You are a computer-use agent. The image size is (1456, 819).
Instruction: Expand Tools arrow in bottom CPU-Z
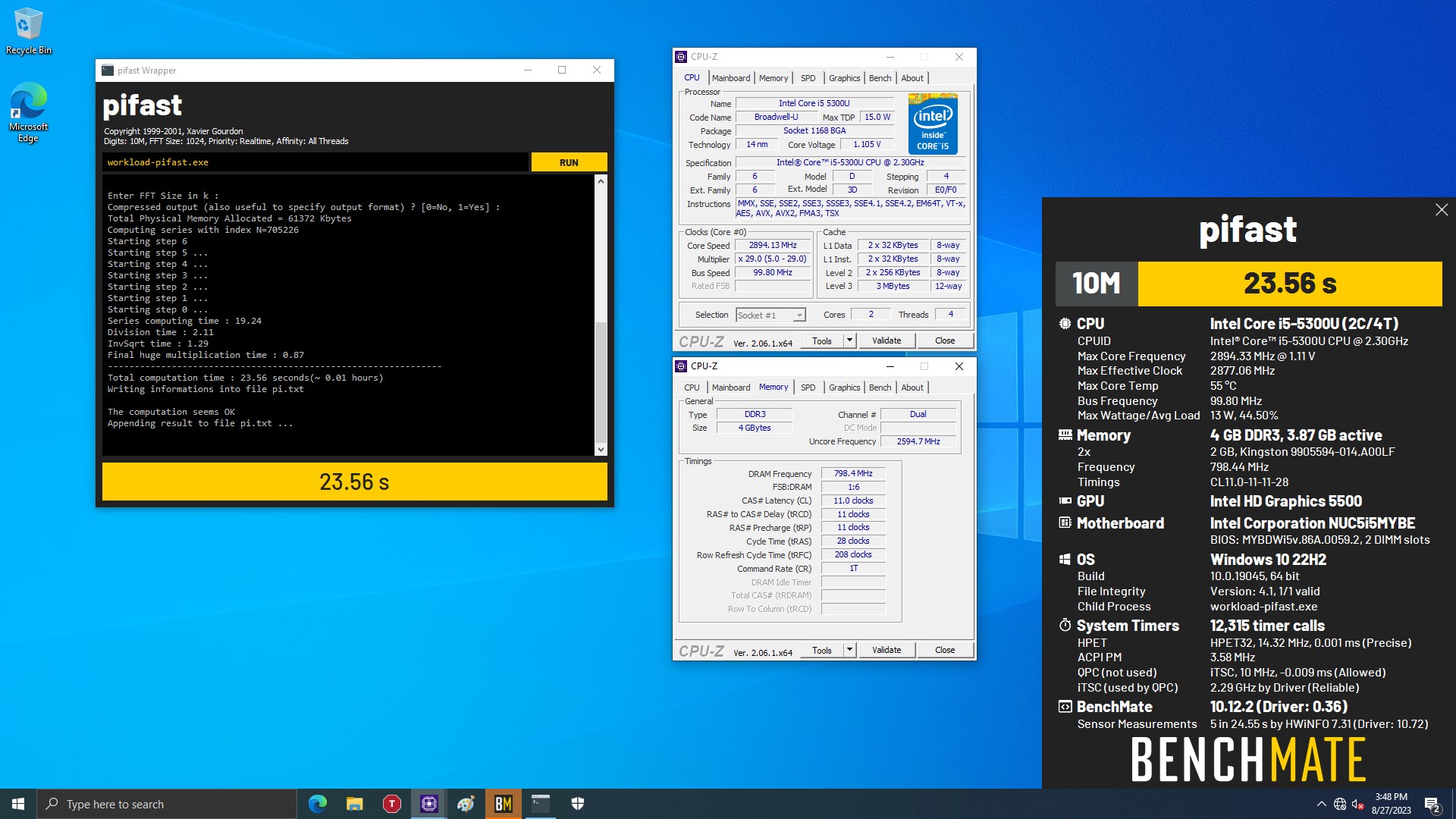coord(849,650)
